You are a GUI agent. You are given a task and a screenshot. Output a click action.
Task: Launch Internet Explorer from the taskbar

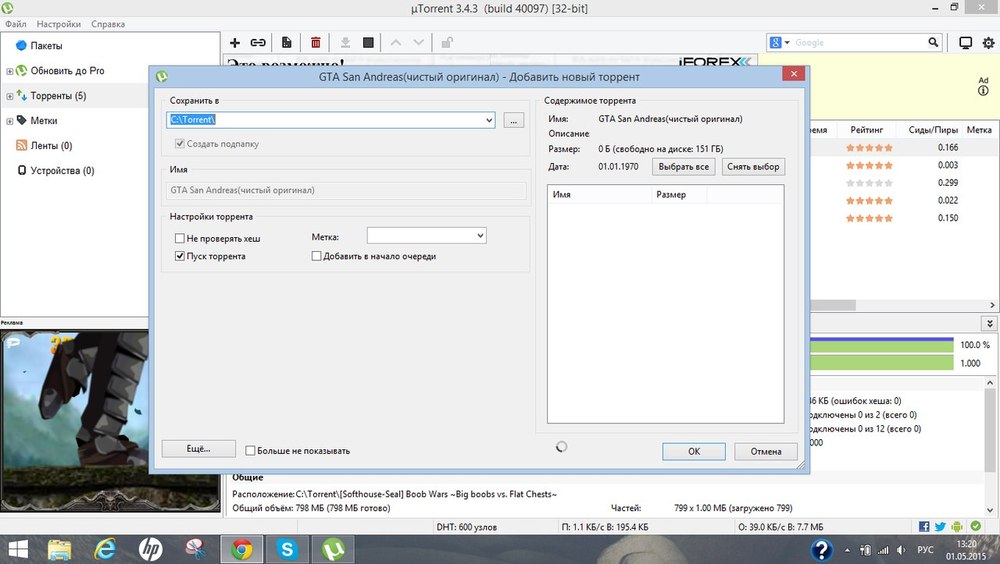pos(105,549)
